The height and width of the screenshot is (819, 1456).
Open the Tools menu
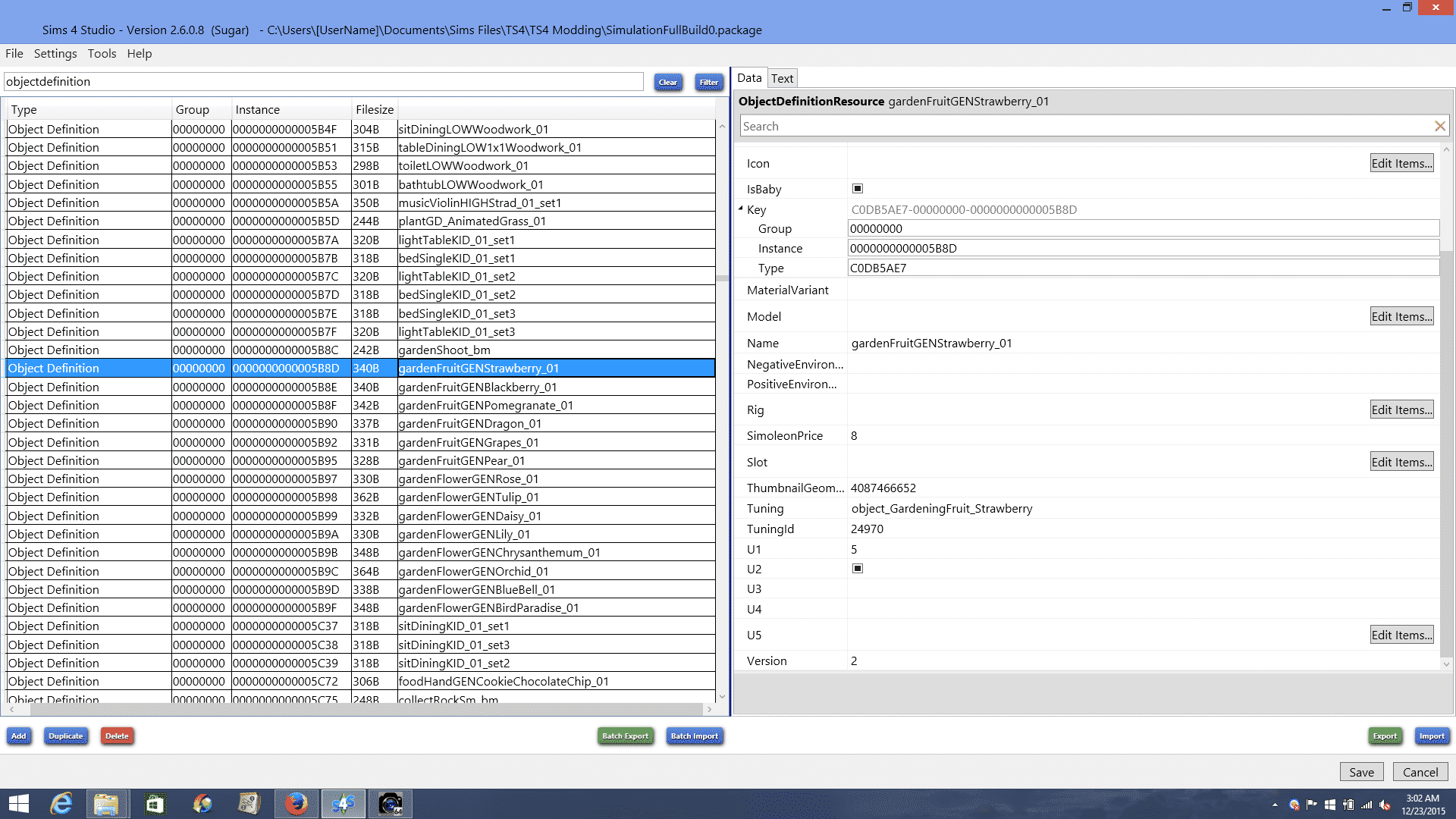pos(102,53)
